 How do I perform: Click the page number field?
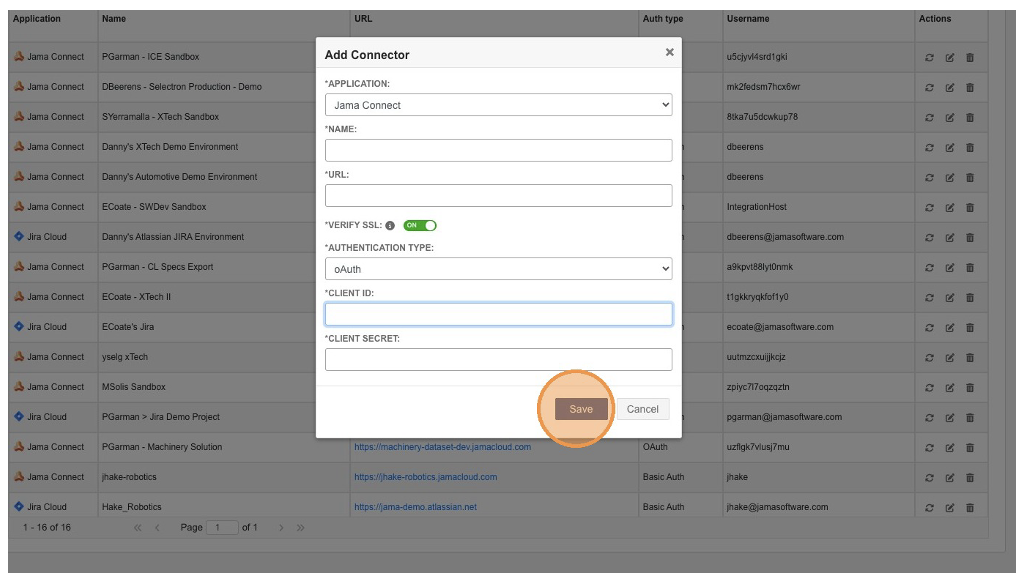(222, 528)
